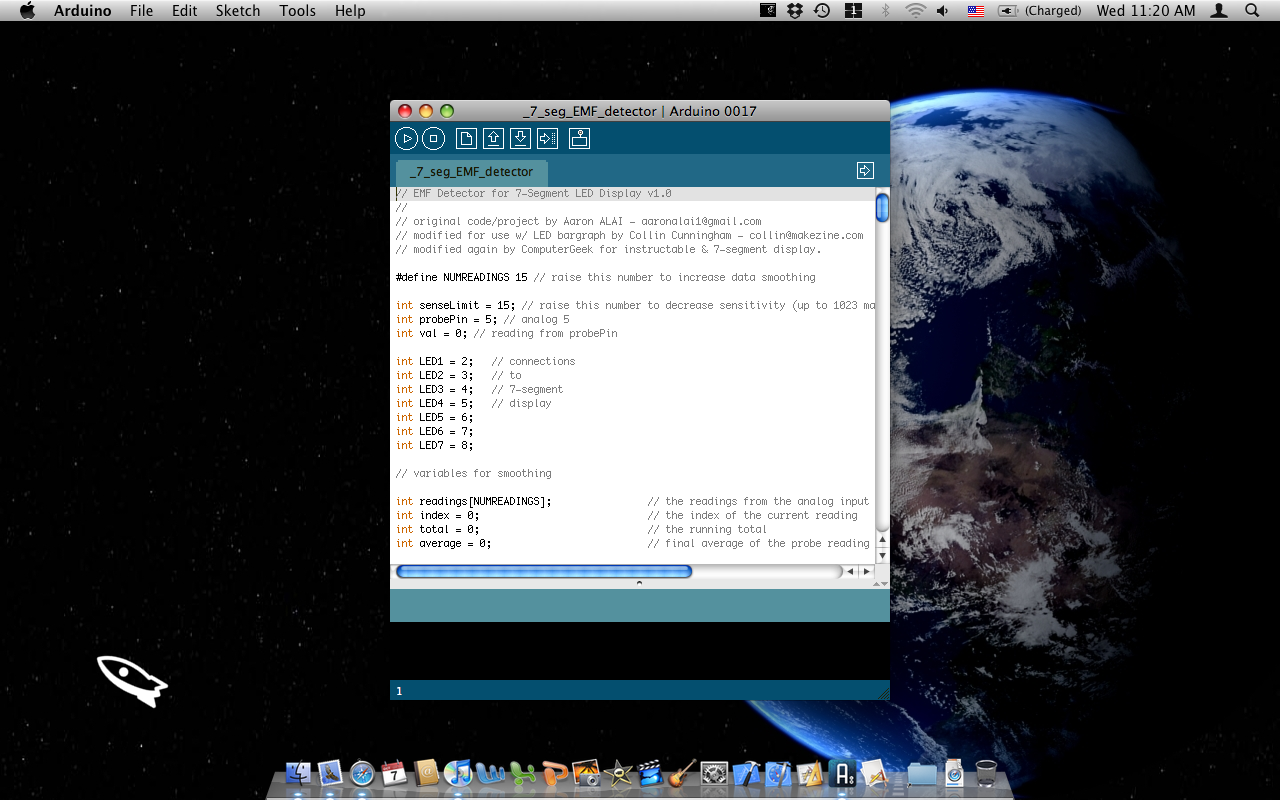Open Microsoft Word in the Dock

[x=490, y=773]
